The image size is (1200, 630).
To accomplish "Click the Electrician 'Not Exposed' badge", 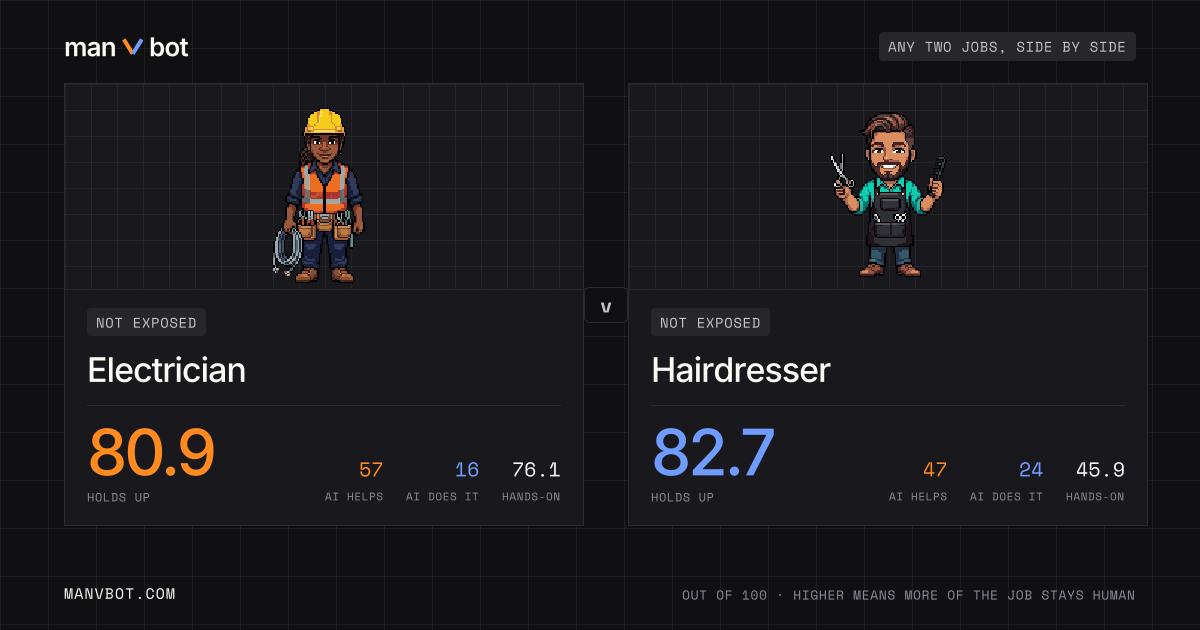I will point(147,322).
